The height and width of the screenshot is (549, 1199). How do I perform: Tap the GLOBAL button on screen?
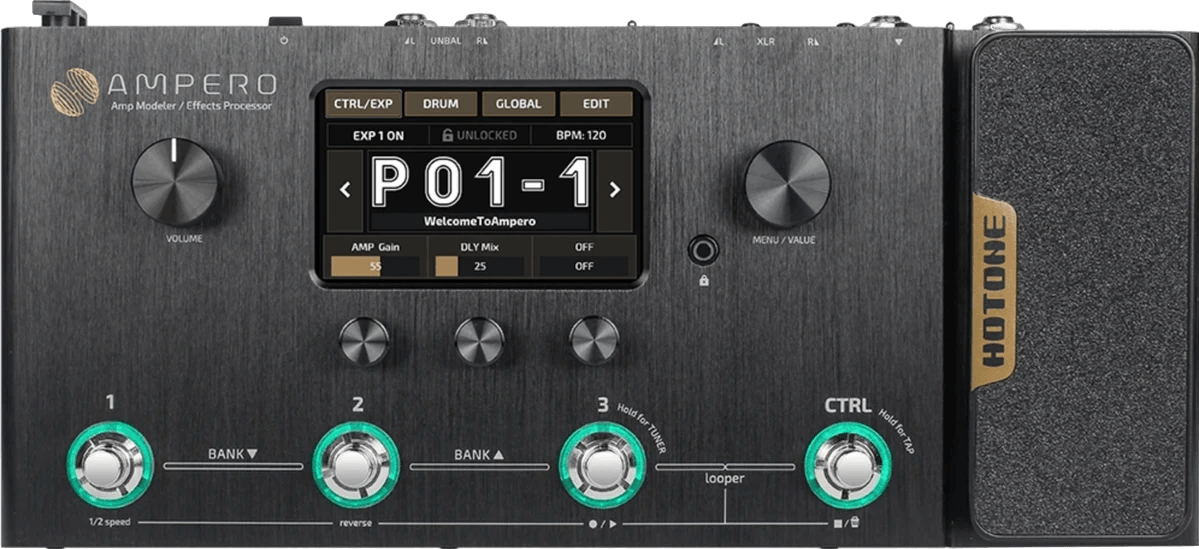(x=518, y=104)
